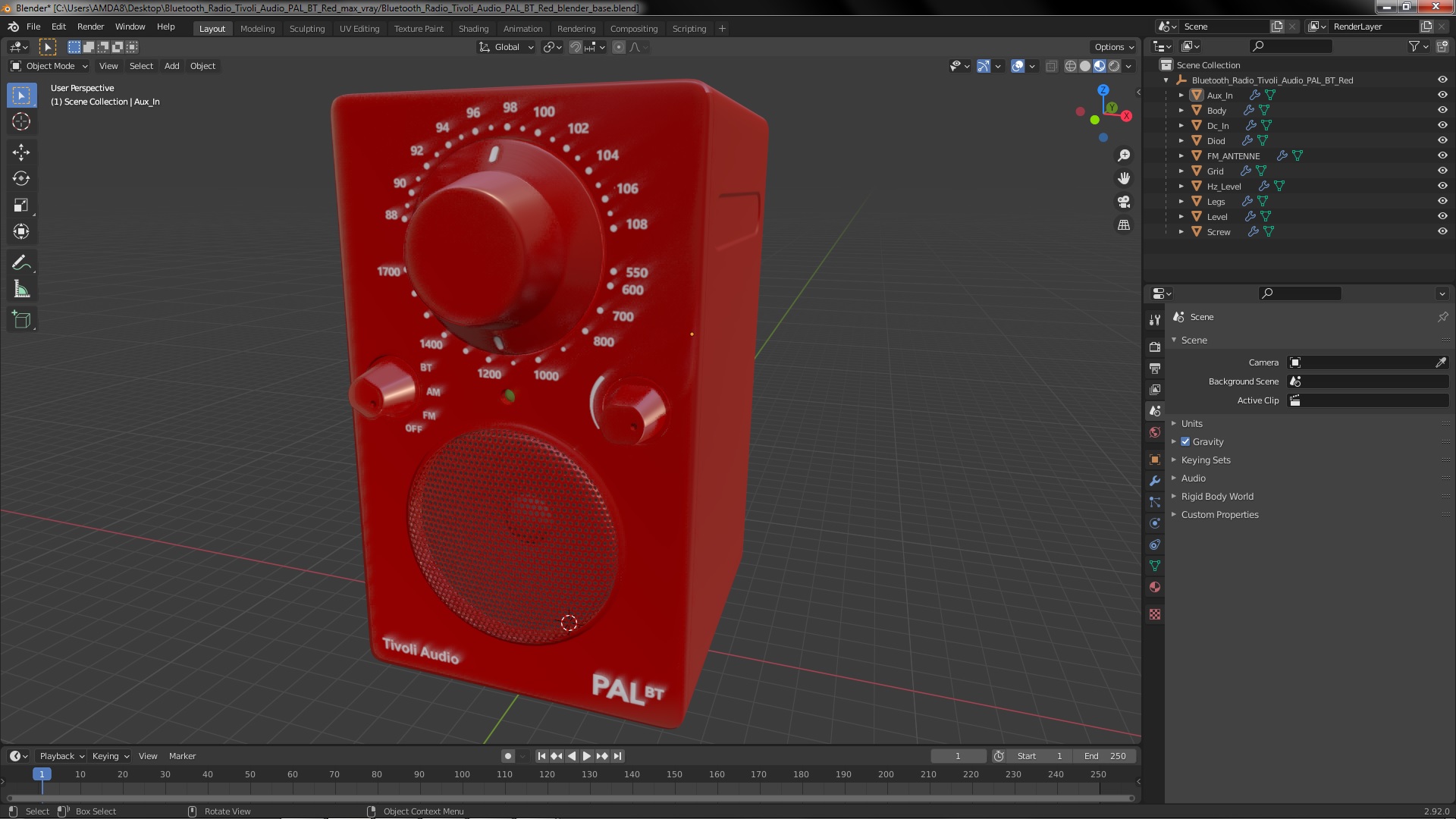Select the Annotate tool
The height and width of the screenshot is (819, 1456).
pos(21,263)
